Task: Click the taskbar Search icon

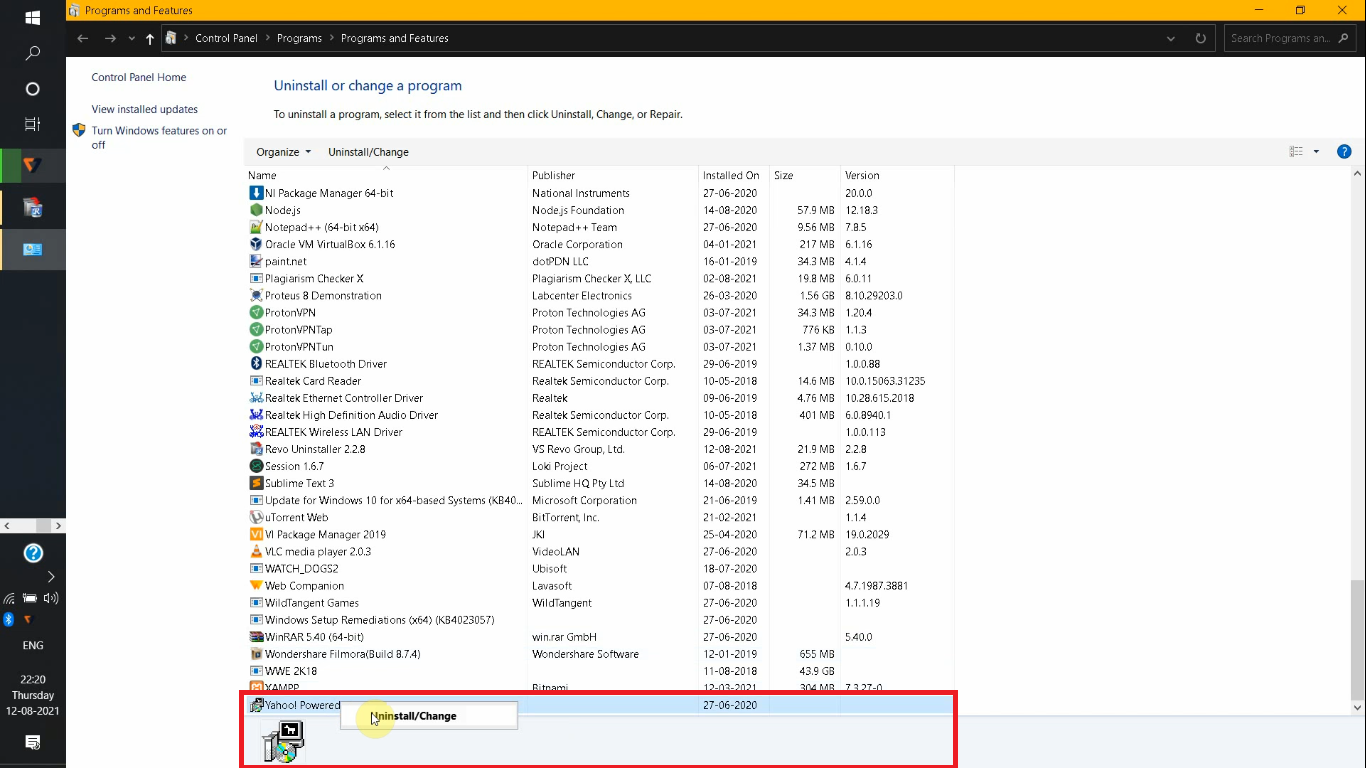Action: [32, 52]
